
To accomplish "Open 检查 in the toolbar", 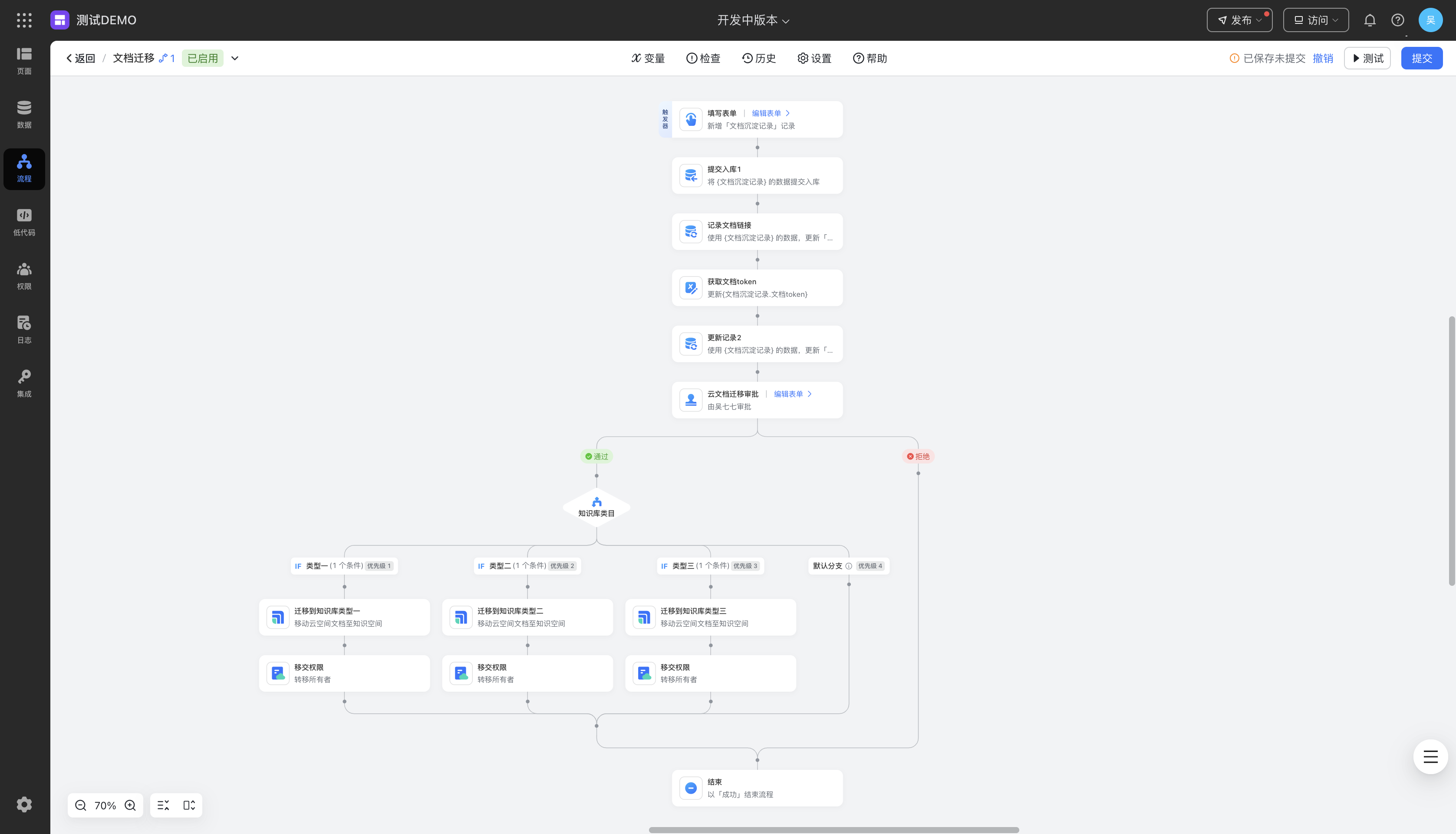I will coord(703,58).
